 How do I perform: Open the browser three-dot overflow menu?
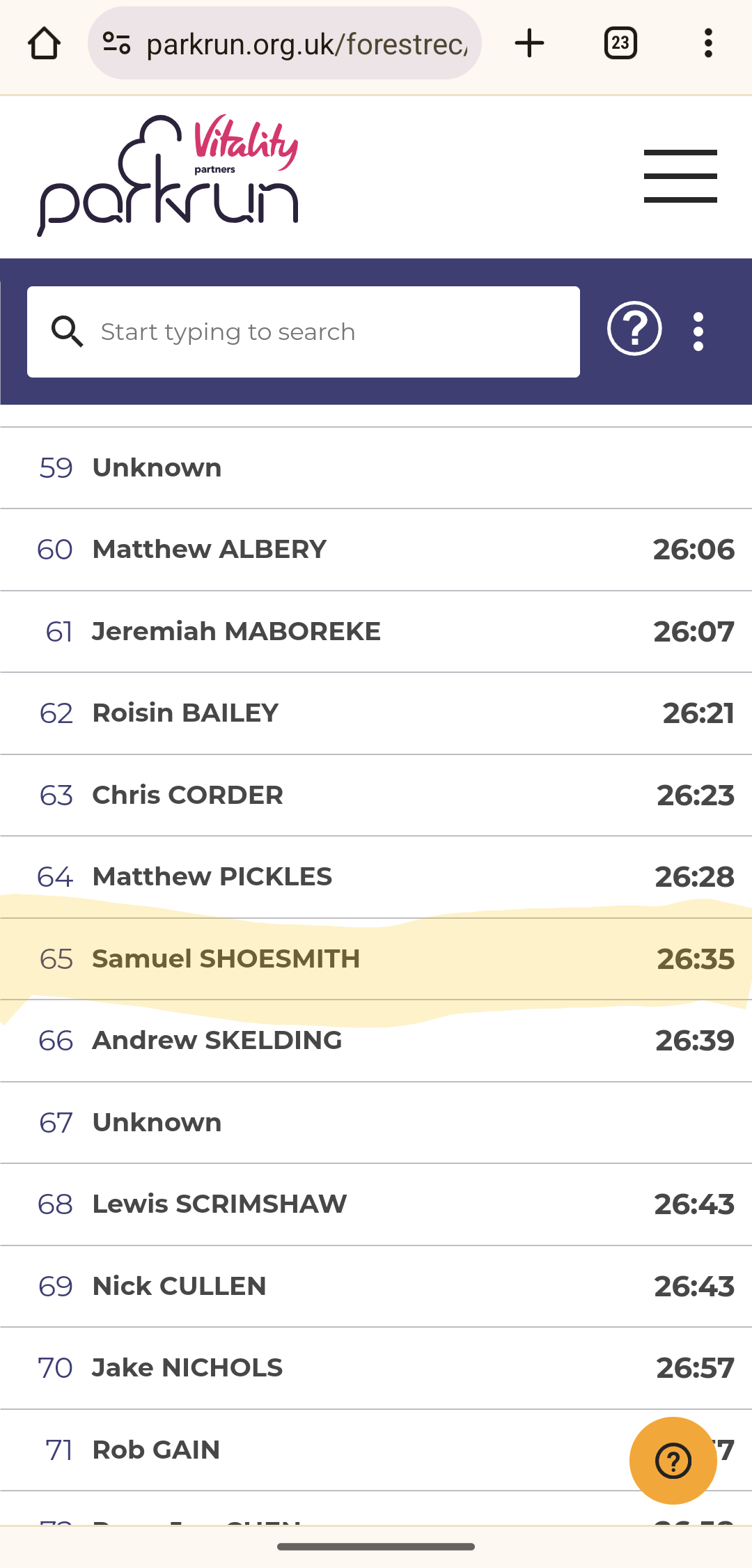tap(708, 43)
